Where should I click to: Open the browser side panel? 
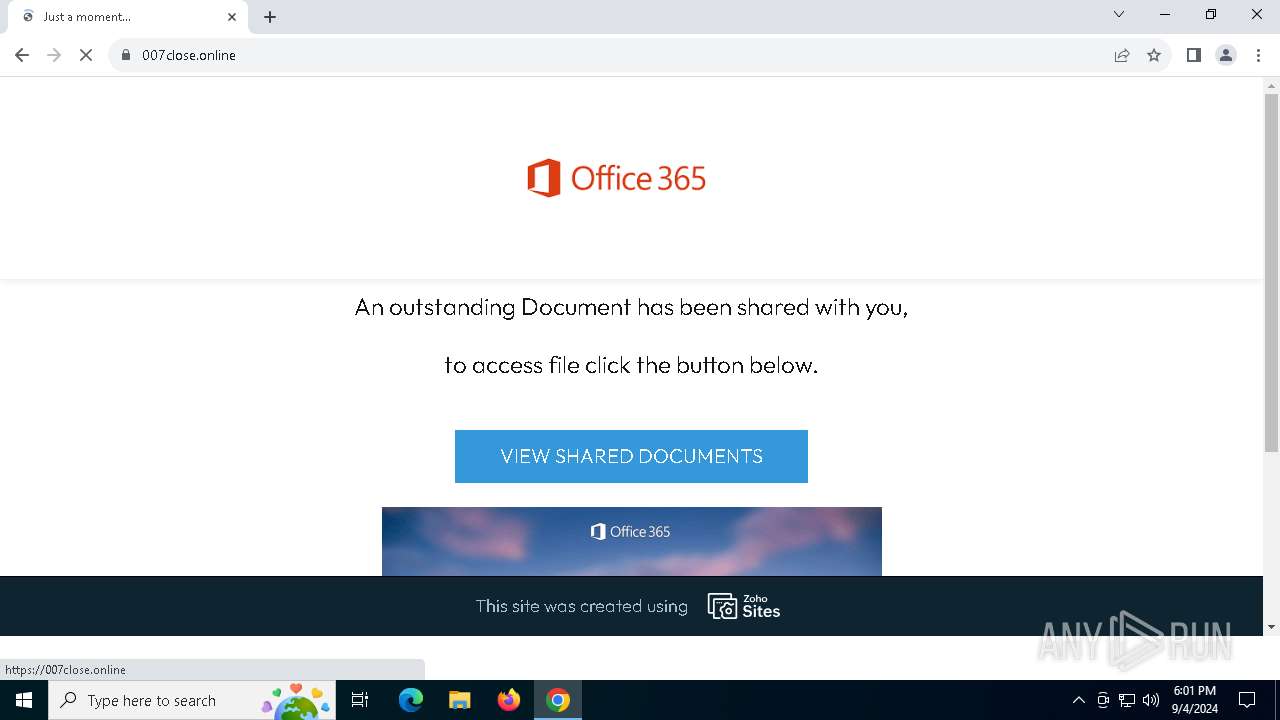click(x=1193, y=55)
